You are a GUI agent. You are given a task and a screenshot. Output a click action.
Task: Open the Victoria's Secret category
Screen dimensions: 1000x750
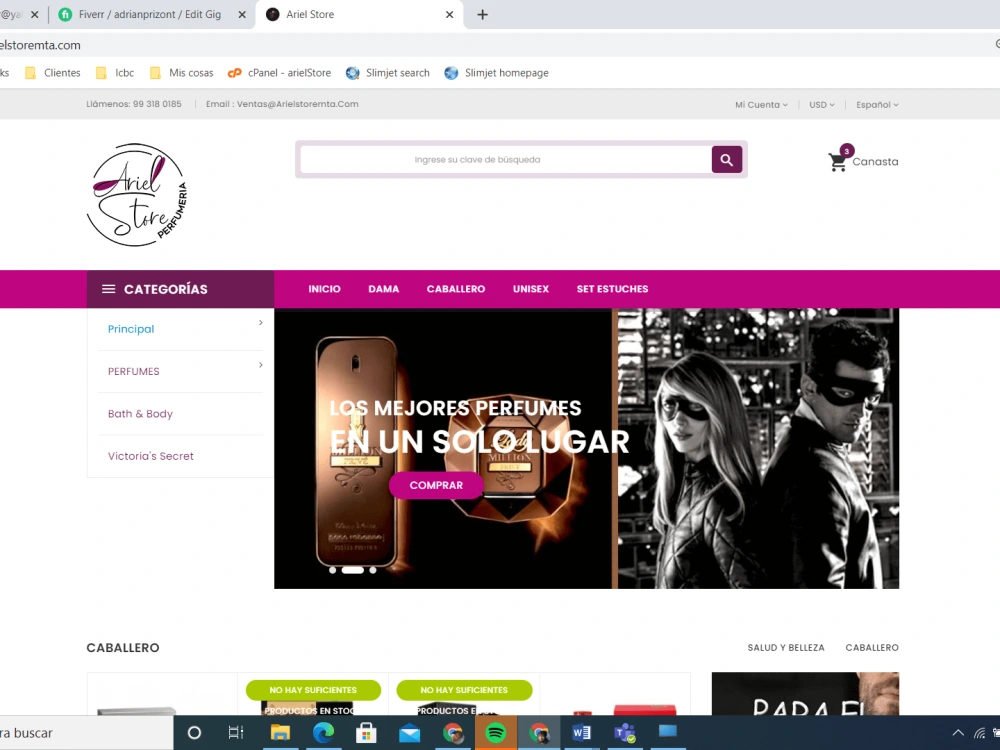point(151,456)
